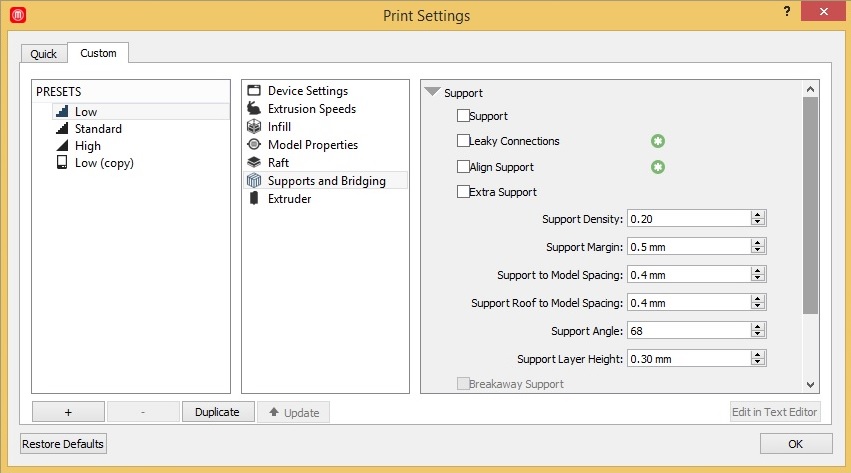This screenshot has width=851, height=473.
Task: Enable the Support checkbox
Action: tap(463, 116)
